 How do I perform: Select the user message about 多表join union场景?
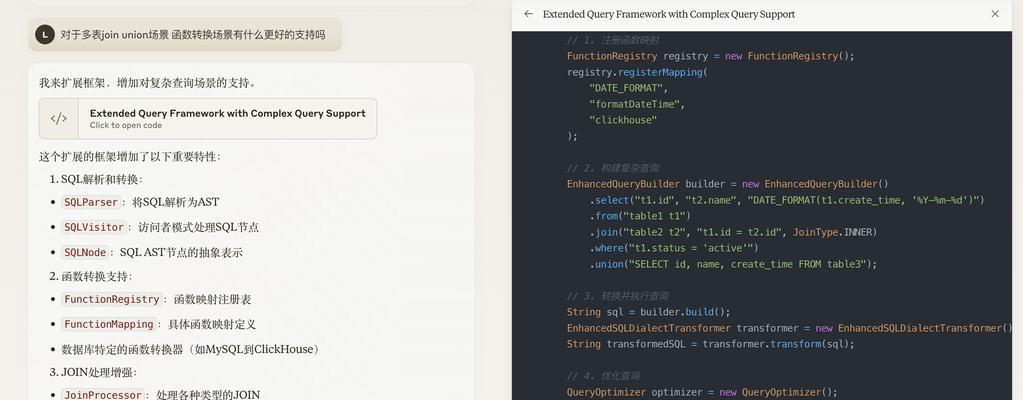(185, 35)
